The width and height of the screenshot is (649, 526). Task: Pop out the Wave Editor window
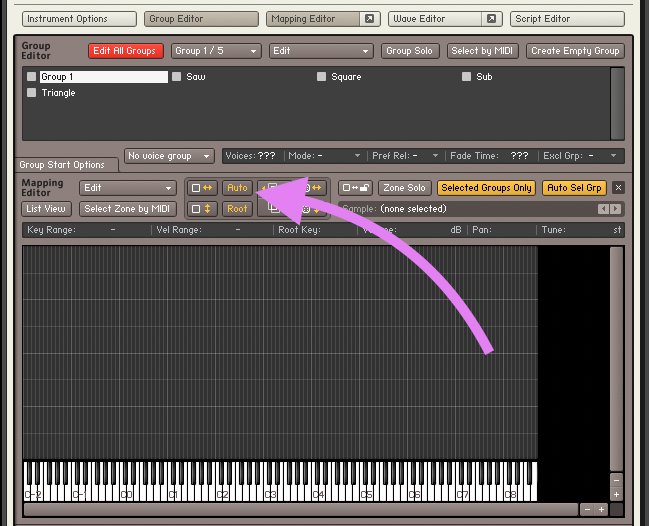(491, 19)
